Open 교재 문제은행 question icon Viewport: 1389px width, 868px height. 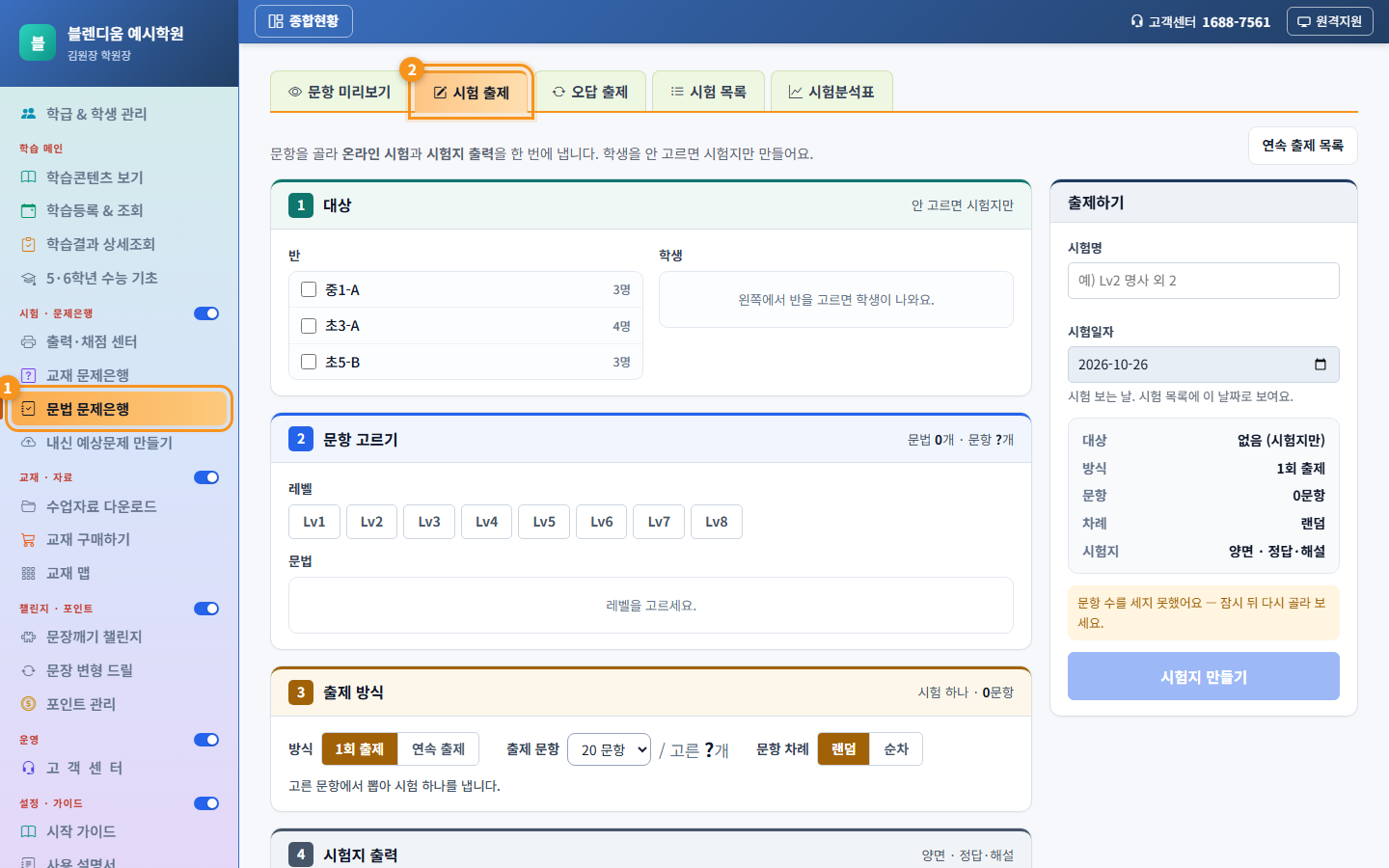(x=29, y=375)
